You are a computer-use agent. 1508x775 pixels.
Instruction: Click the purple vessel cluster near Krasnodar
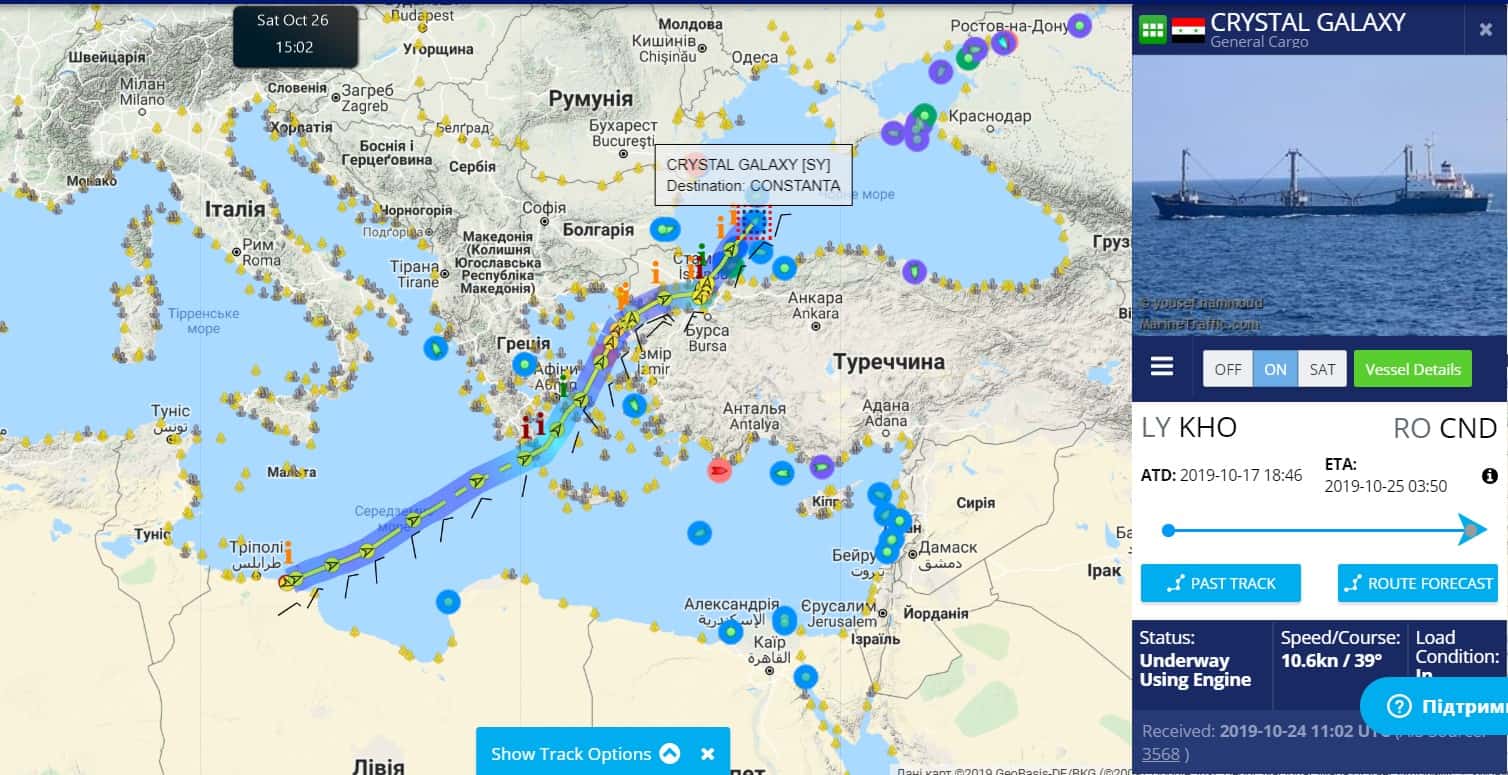(915, 130)
